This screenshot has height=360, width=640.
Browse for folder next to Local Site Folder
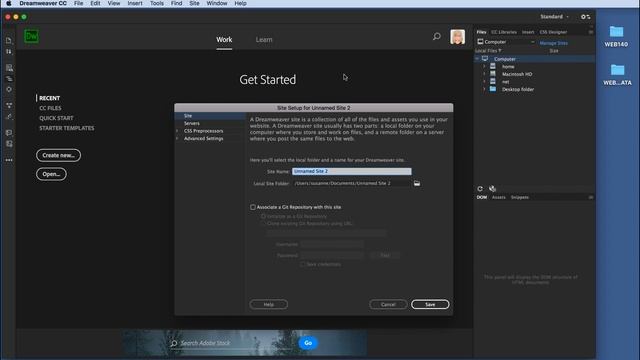click(x=417, y=183)
